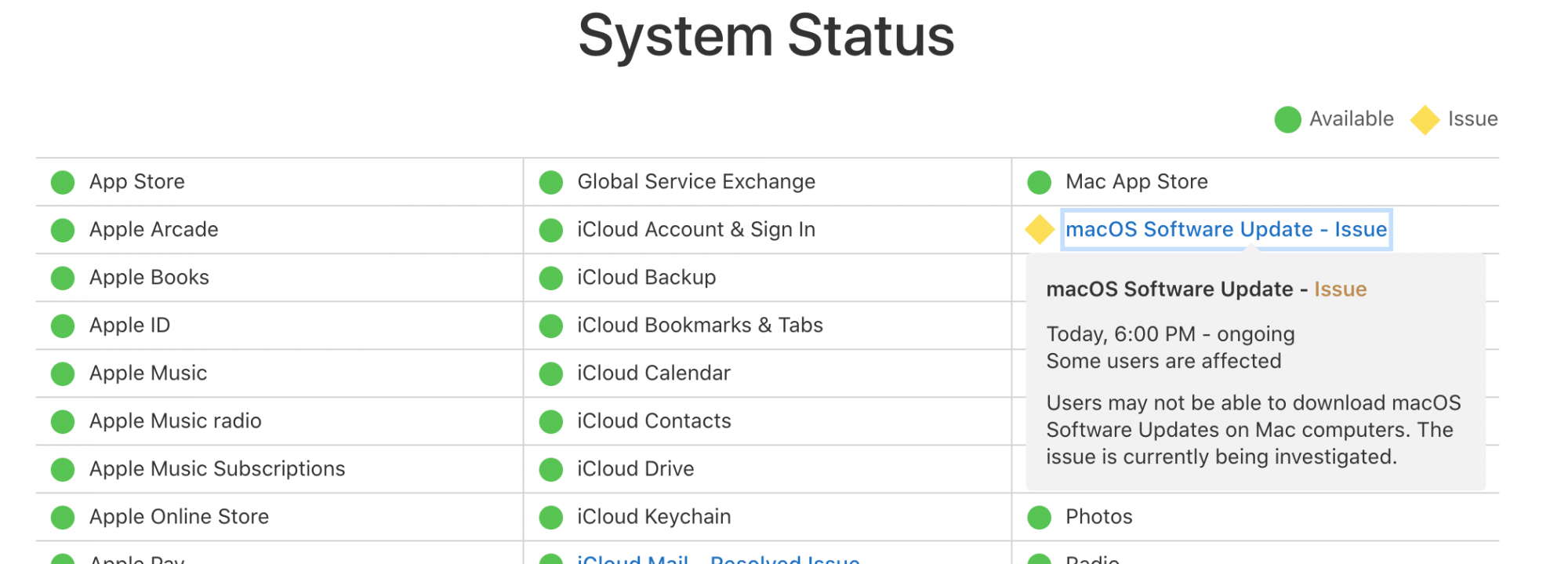Viewport: 1568px width, 564px height.
Task: Click the green status dot beside Apple Music
Action: (63, 374)
